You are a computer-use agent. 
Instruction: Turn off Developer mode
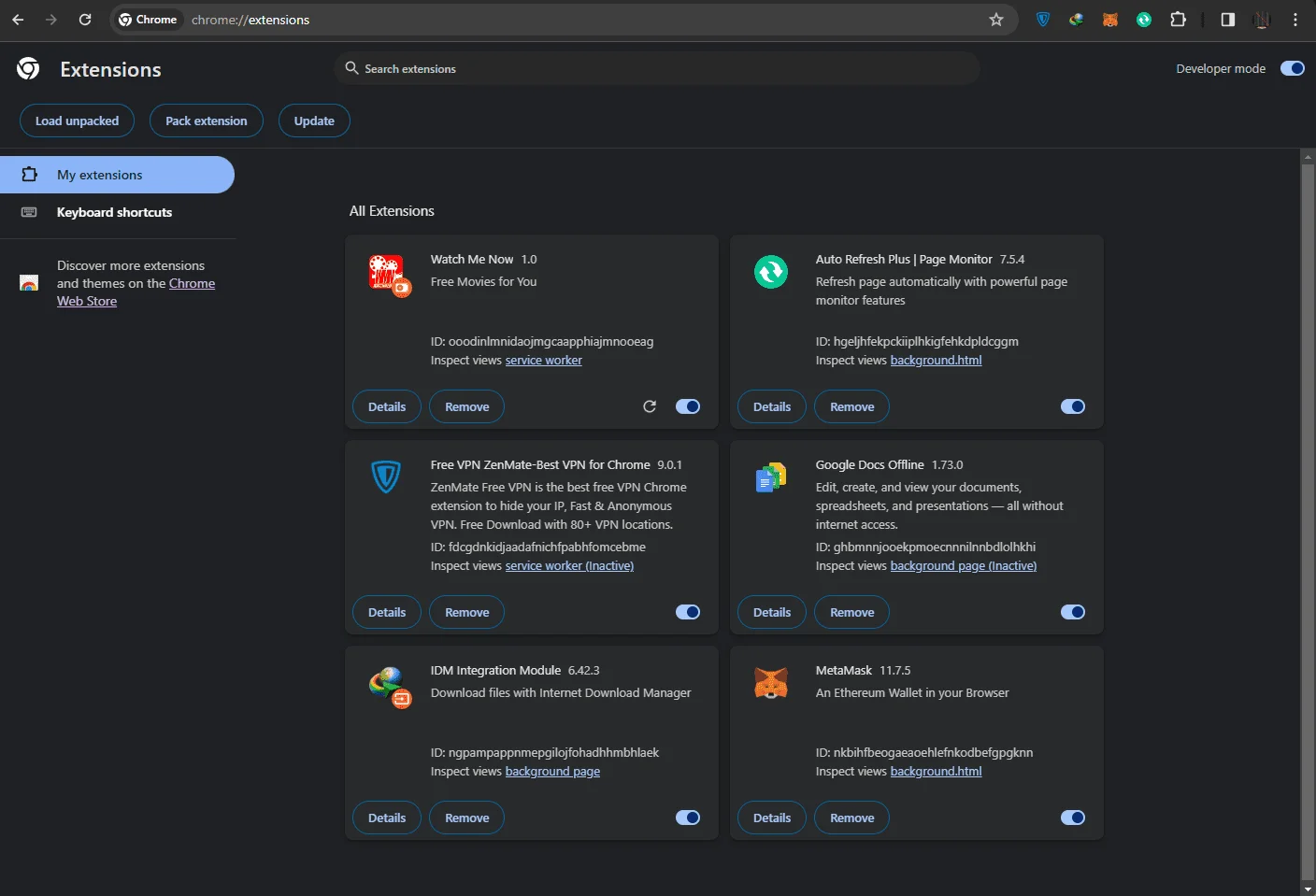point(1293,68)
